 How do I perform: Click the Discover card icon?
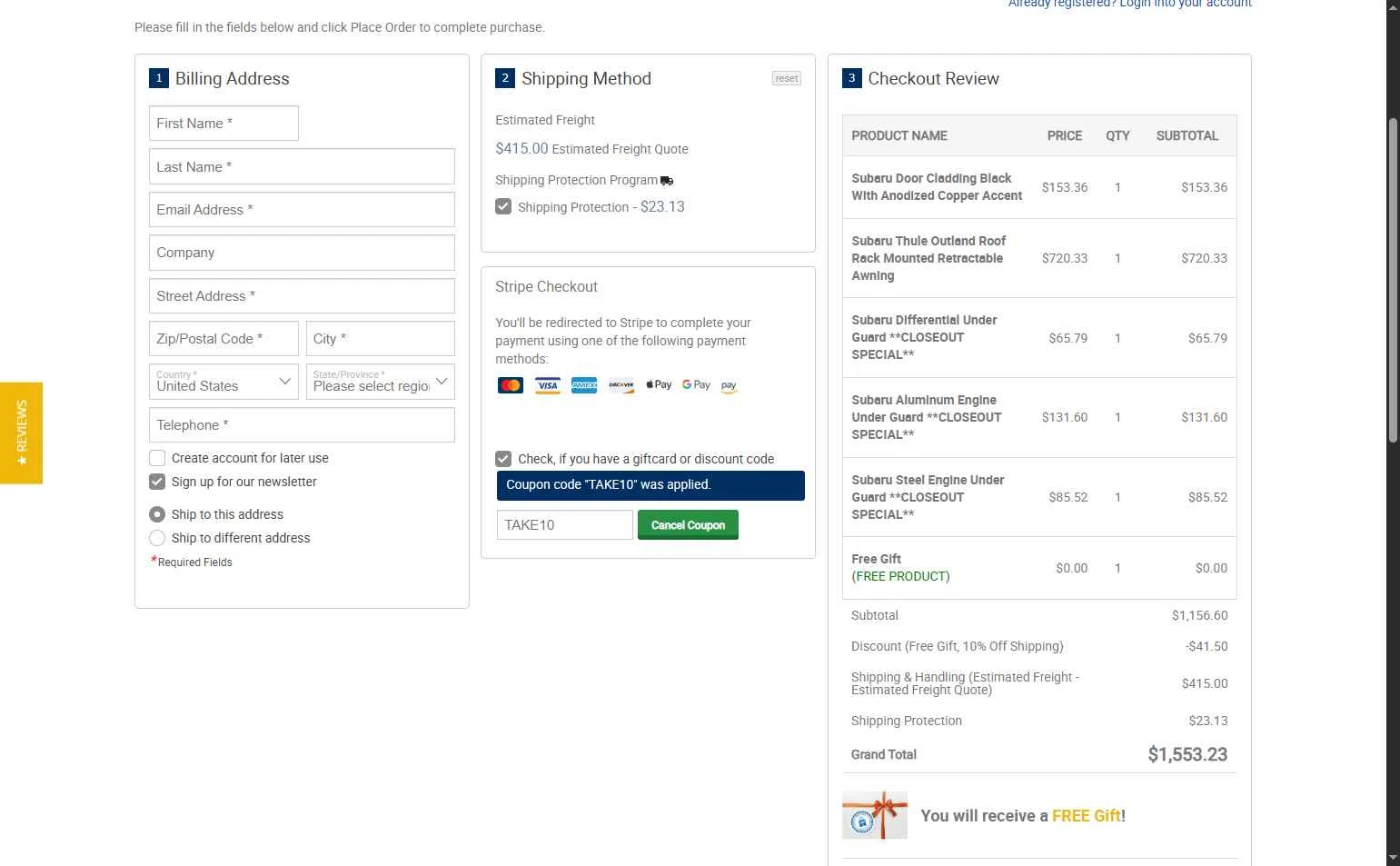(621, 385)
